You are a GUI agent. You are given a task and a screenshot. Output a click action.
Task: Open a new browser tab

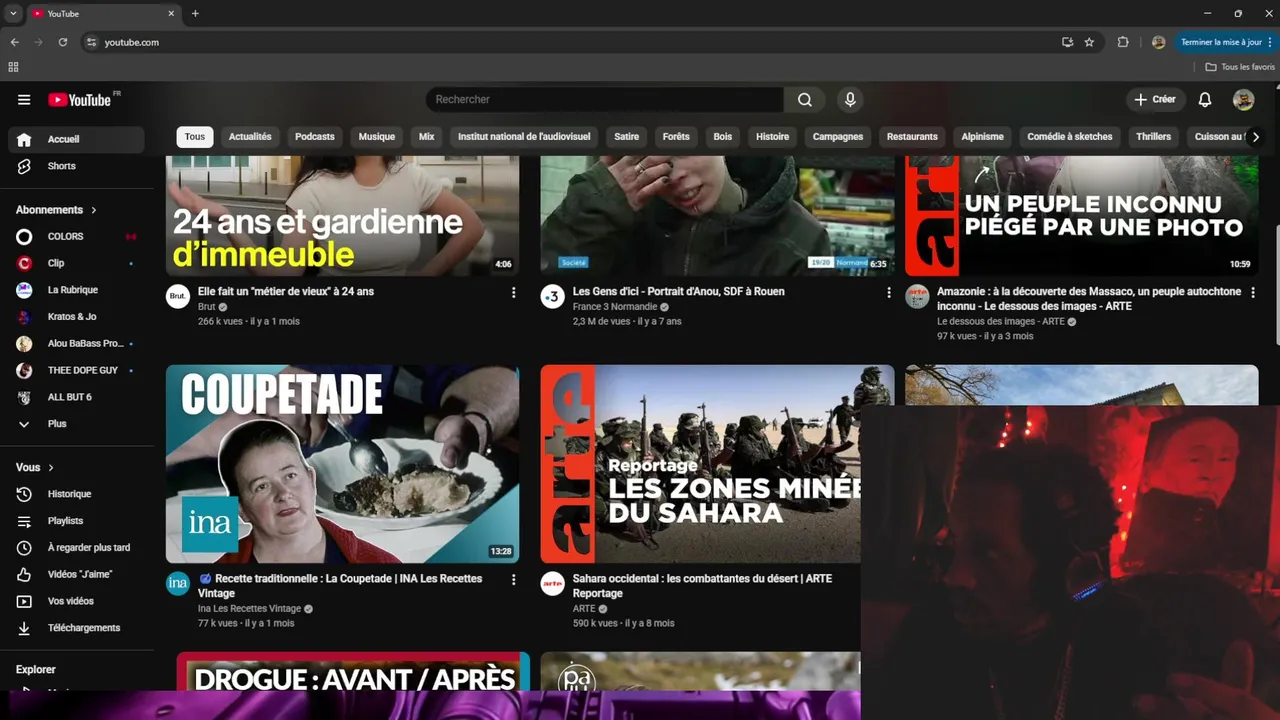coord(195,14)
